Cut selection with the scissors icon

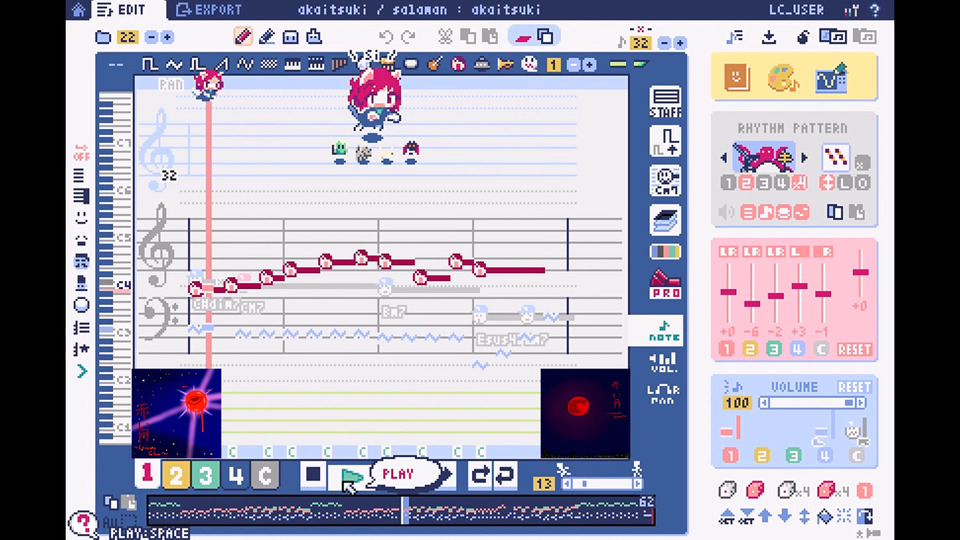(445, 37)
